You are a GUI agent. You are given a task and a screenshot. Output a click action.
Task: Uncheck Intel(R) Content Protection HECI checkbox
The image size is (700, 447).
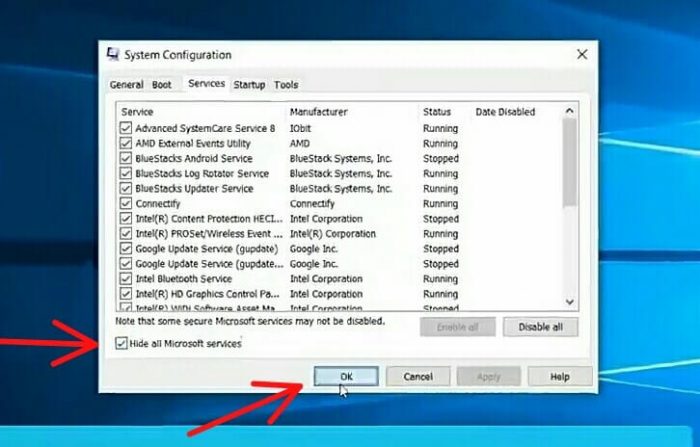(125, 219)
